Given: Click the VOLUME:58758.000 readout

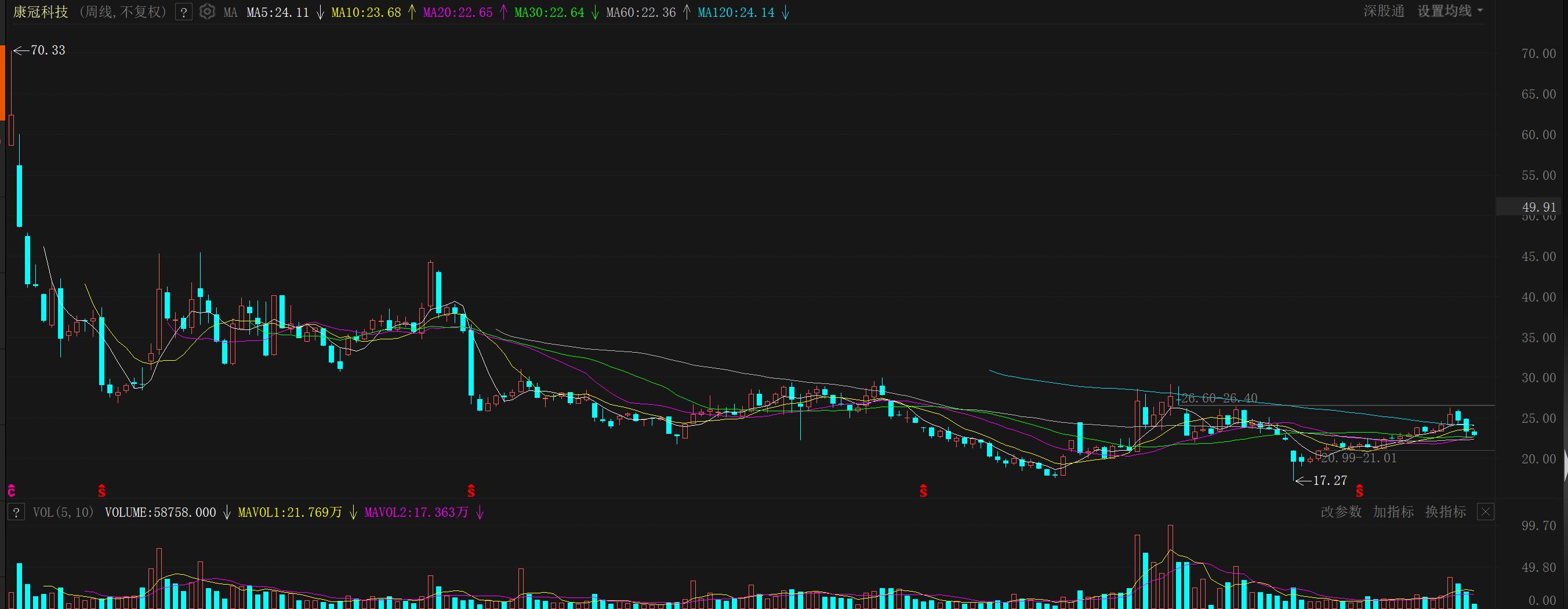Looking at the screenshot, I should [161, 513].
